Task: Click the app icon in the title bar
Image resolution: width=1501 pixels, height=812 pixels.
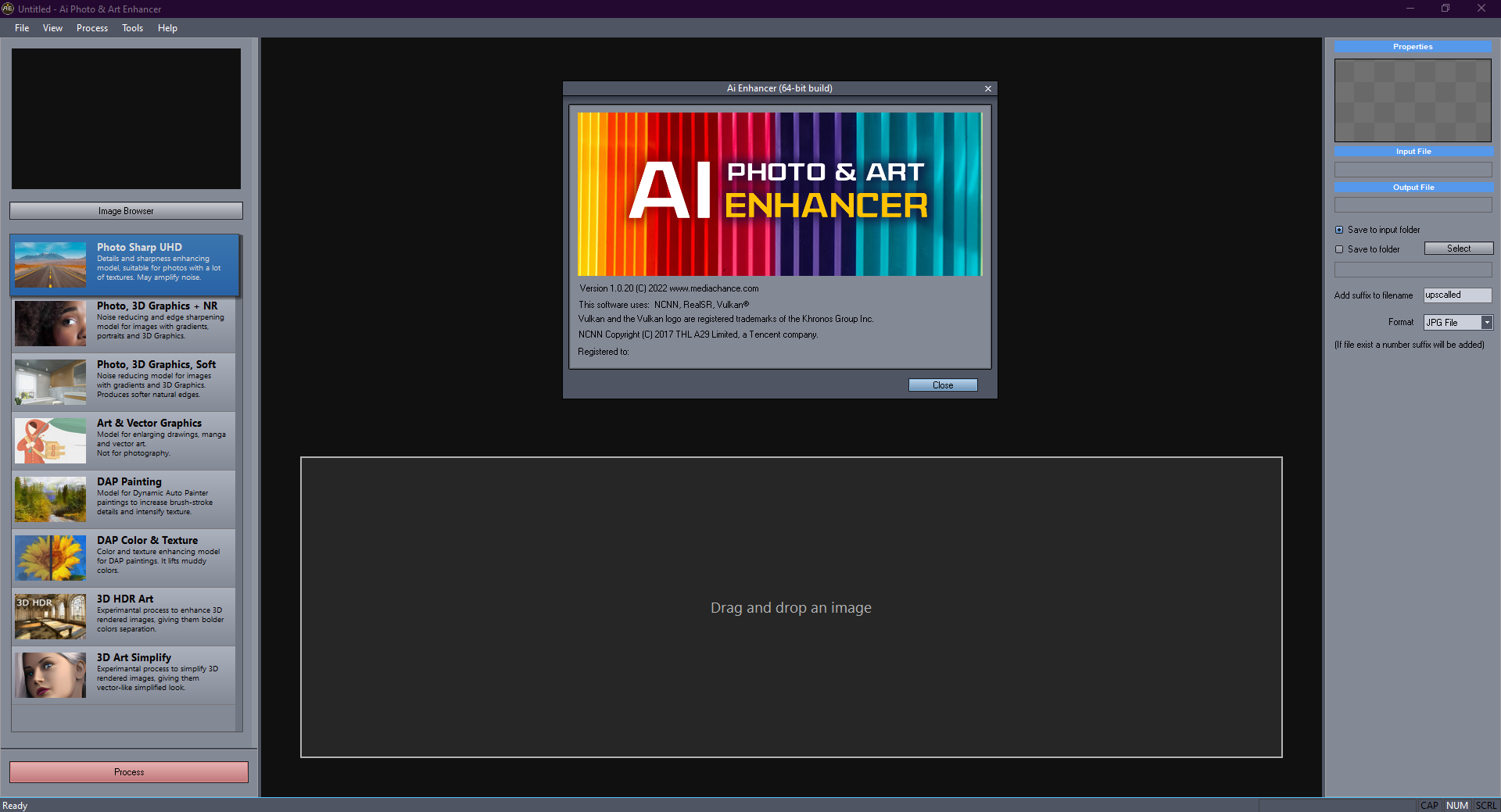Action: tap(8, 9)
